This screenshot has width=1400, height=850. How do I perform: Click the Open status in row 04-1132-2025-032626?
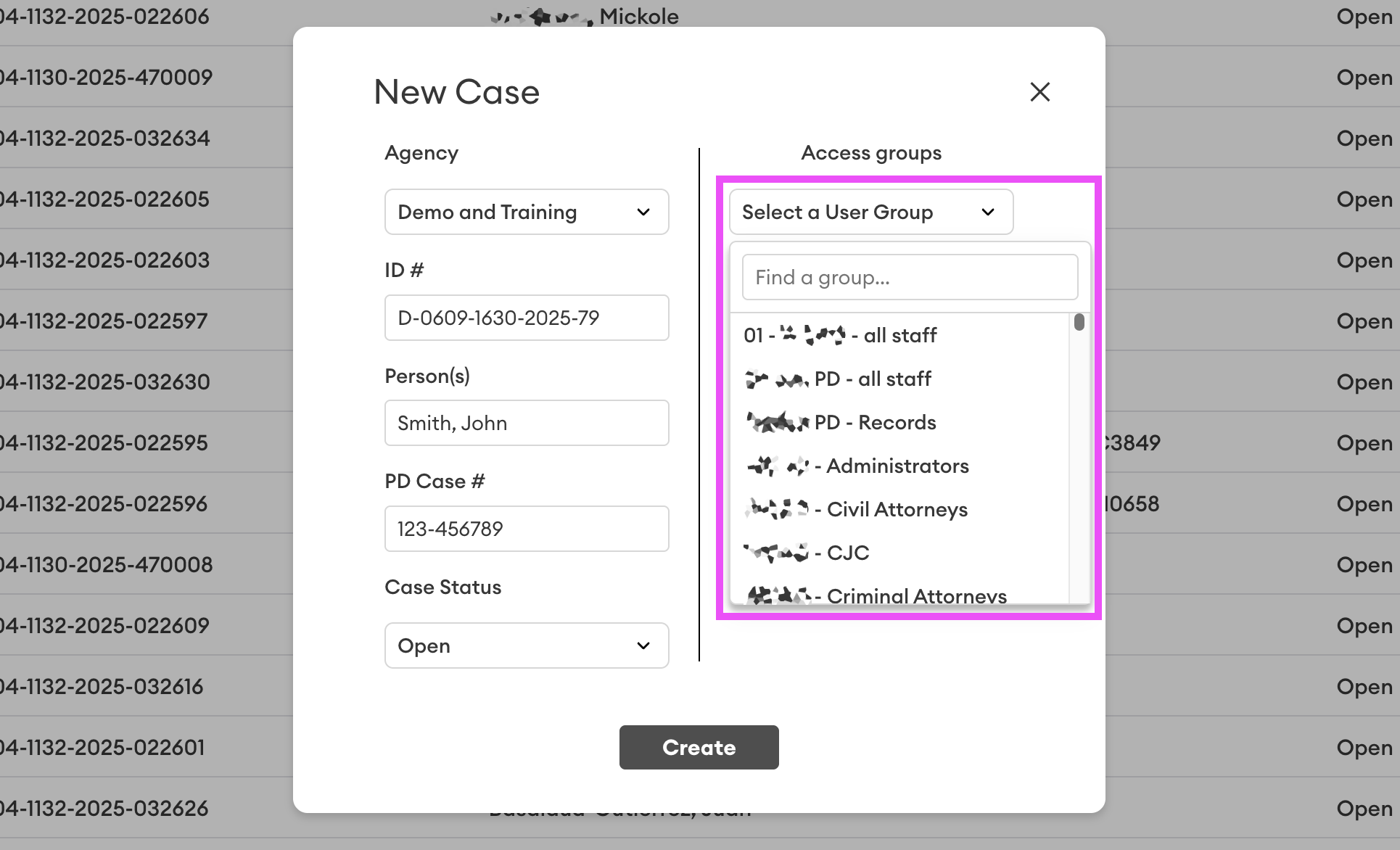pos(1364,809)
